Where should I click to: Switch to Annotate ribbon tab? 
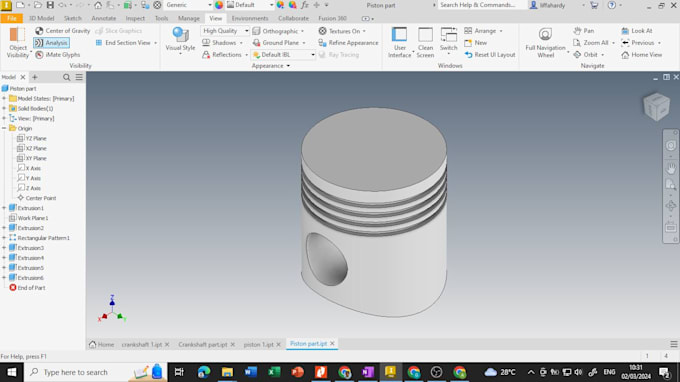pos(104,19)
